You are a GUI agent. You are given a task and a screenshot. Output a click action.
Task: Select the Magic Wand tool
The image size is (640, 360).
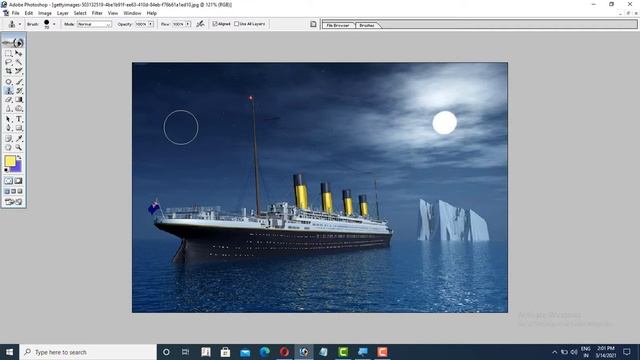(x=19, y=62)
